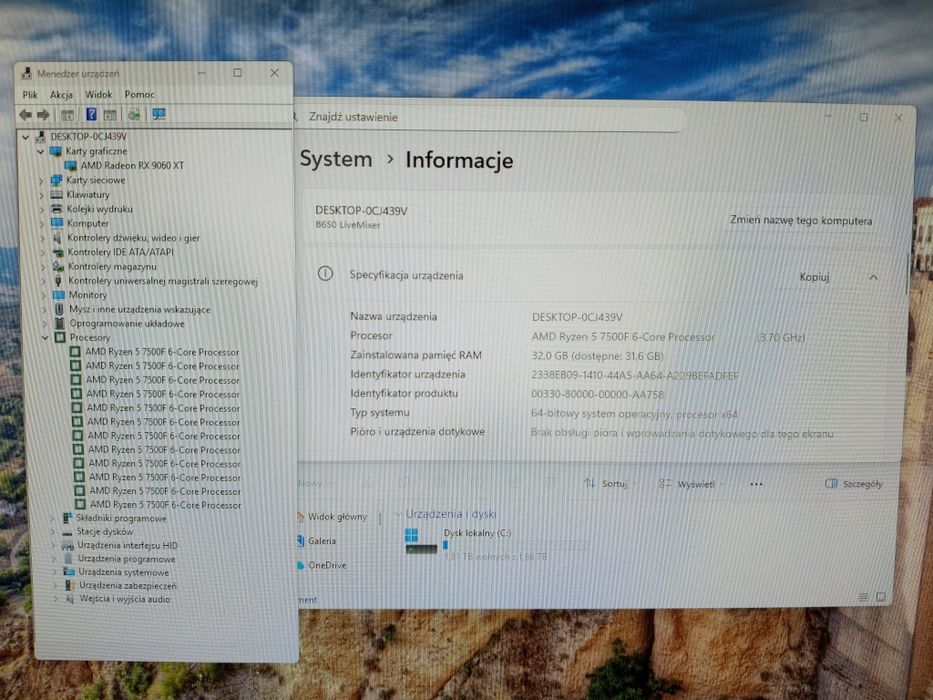Expand the Karty sieciowe branch
This screenshot has height=700, width=933.
coord(42,180)
